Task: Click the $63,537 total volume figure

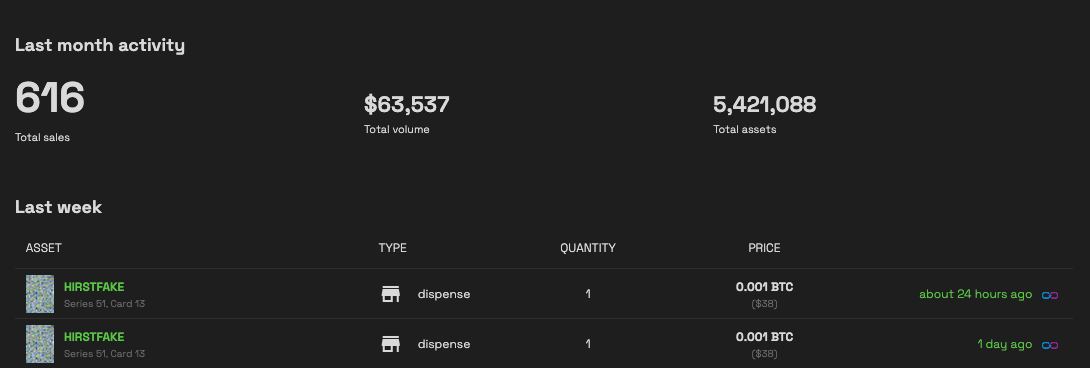Action: pyautogui.click(x=407, y=104)
